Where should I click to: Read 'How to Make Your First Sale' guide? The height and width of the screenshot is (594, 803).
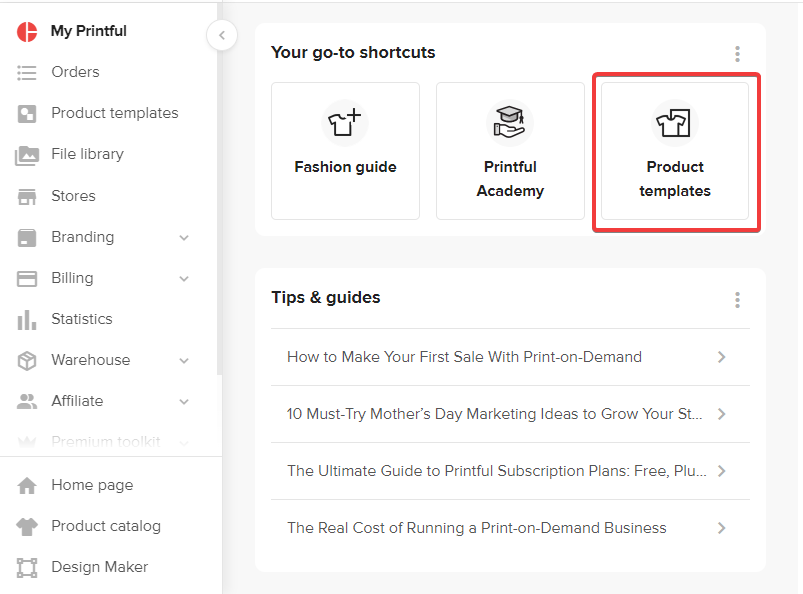(464, 357)
